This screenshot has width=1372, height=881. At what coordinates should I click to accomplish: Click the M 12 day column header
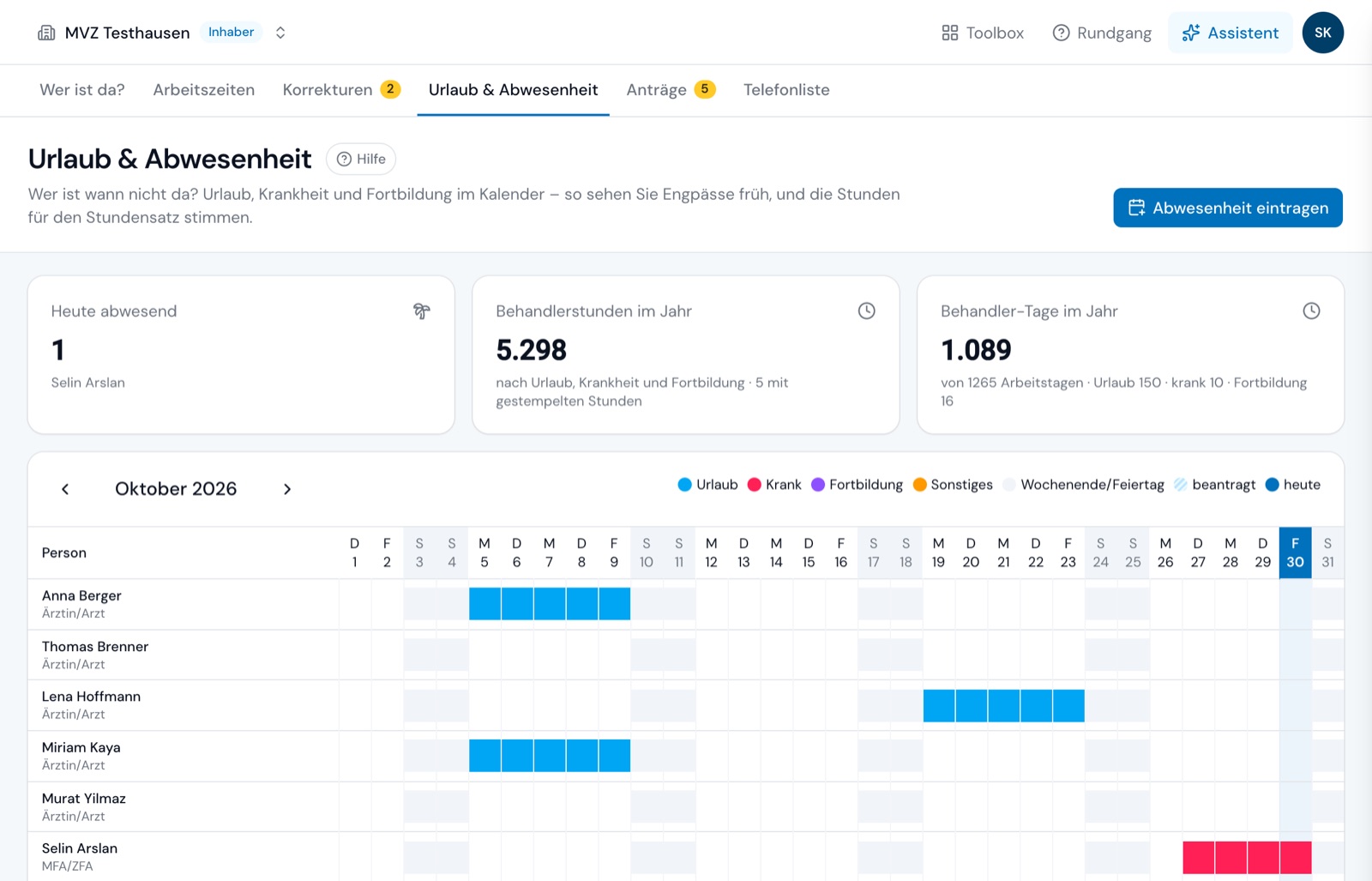(711, 553)
